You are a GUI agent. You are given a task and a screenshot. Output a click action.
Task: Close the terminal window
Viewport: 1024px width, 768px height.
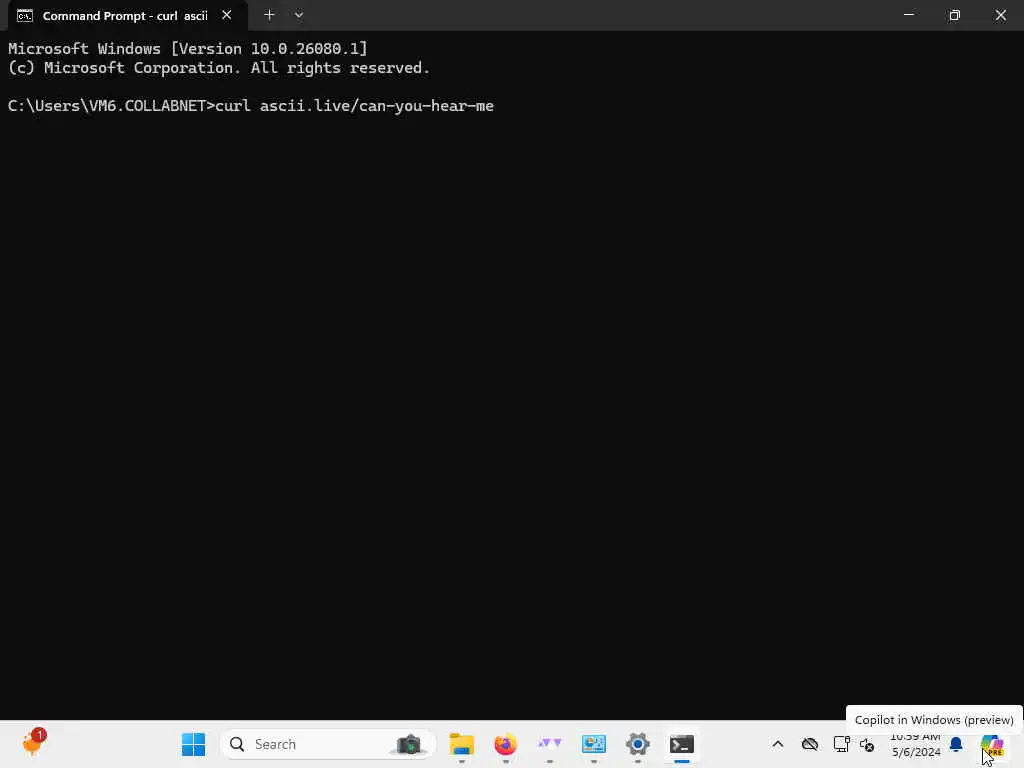pos(1000,15)
